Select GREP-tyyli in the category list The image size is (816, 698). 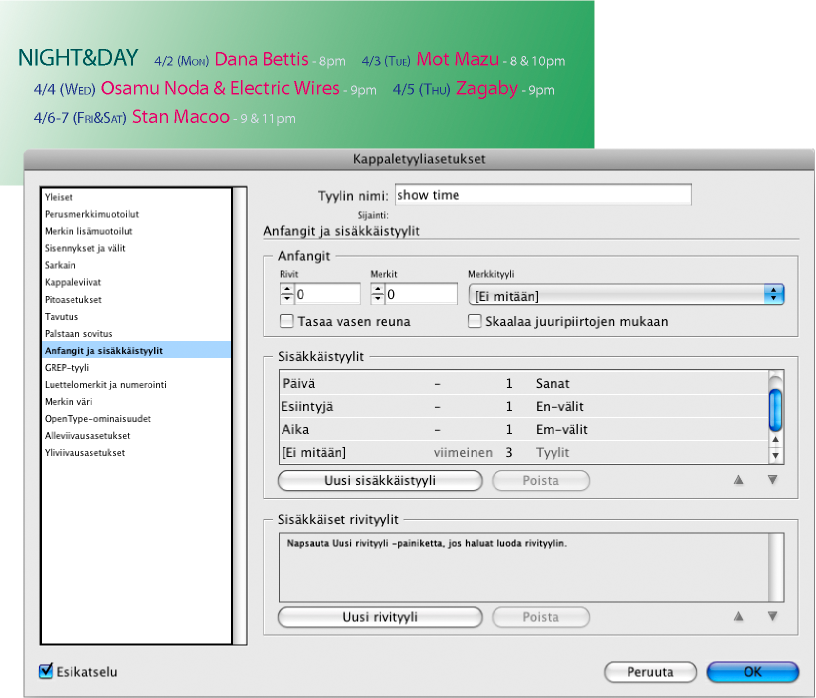pyautogui.click(x=68, y=368)
